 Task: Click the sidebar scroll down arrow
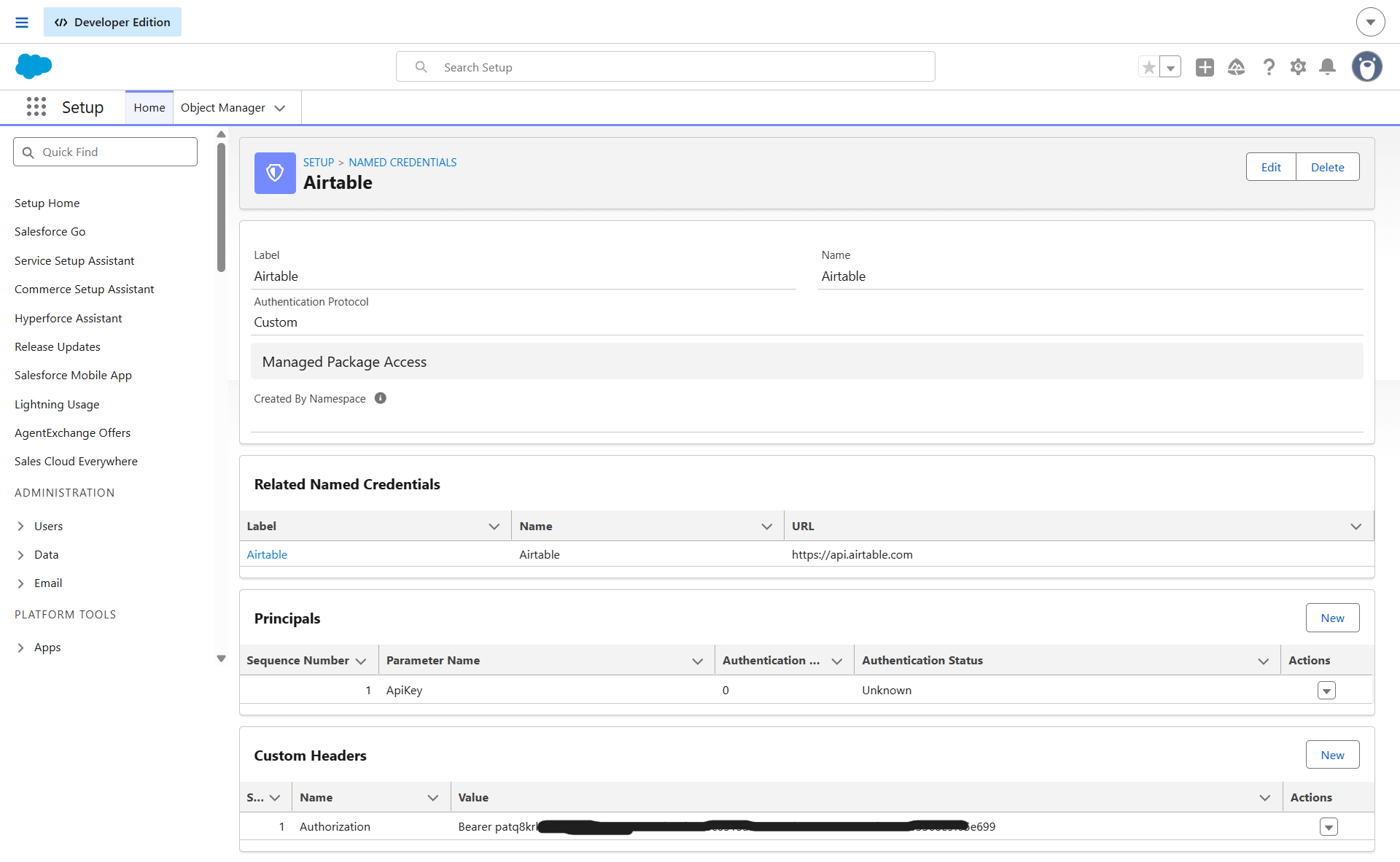pos(221,659)
